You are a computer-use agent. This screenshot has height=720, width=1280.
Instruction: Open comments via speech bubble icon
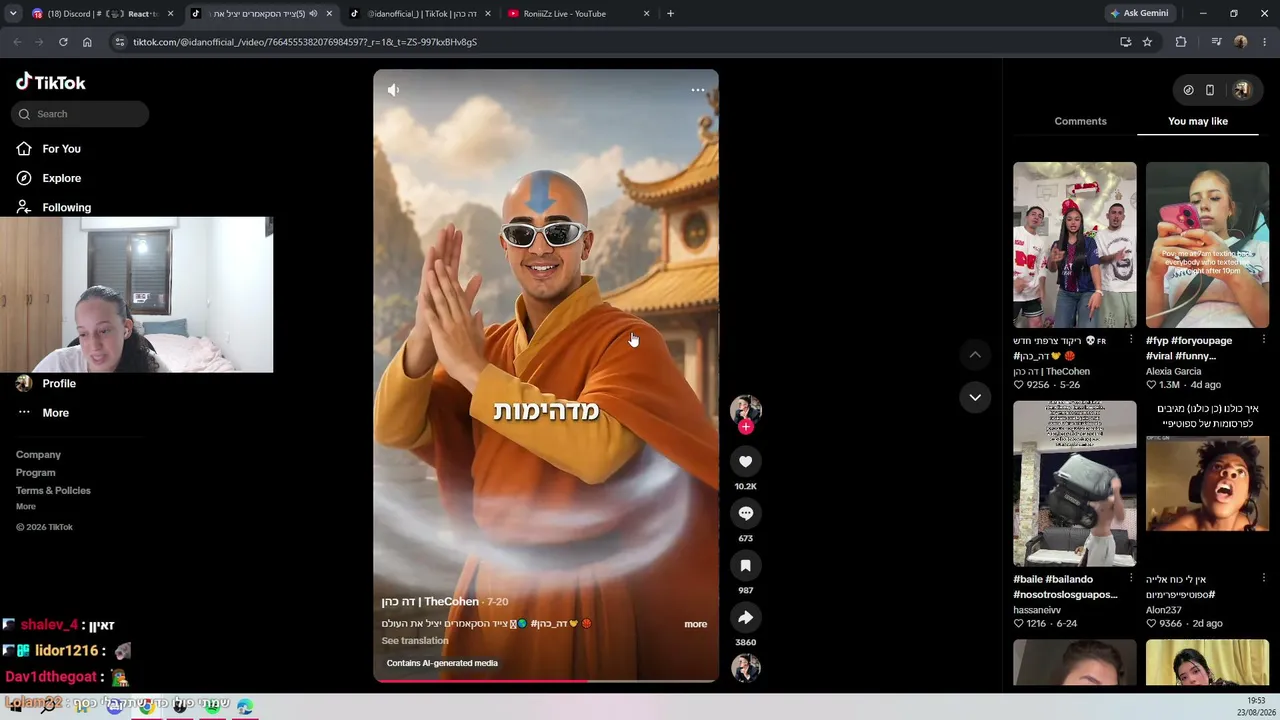point(746,513)
